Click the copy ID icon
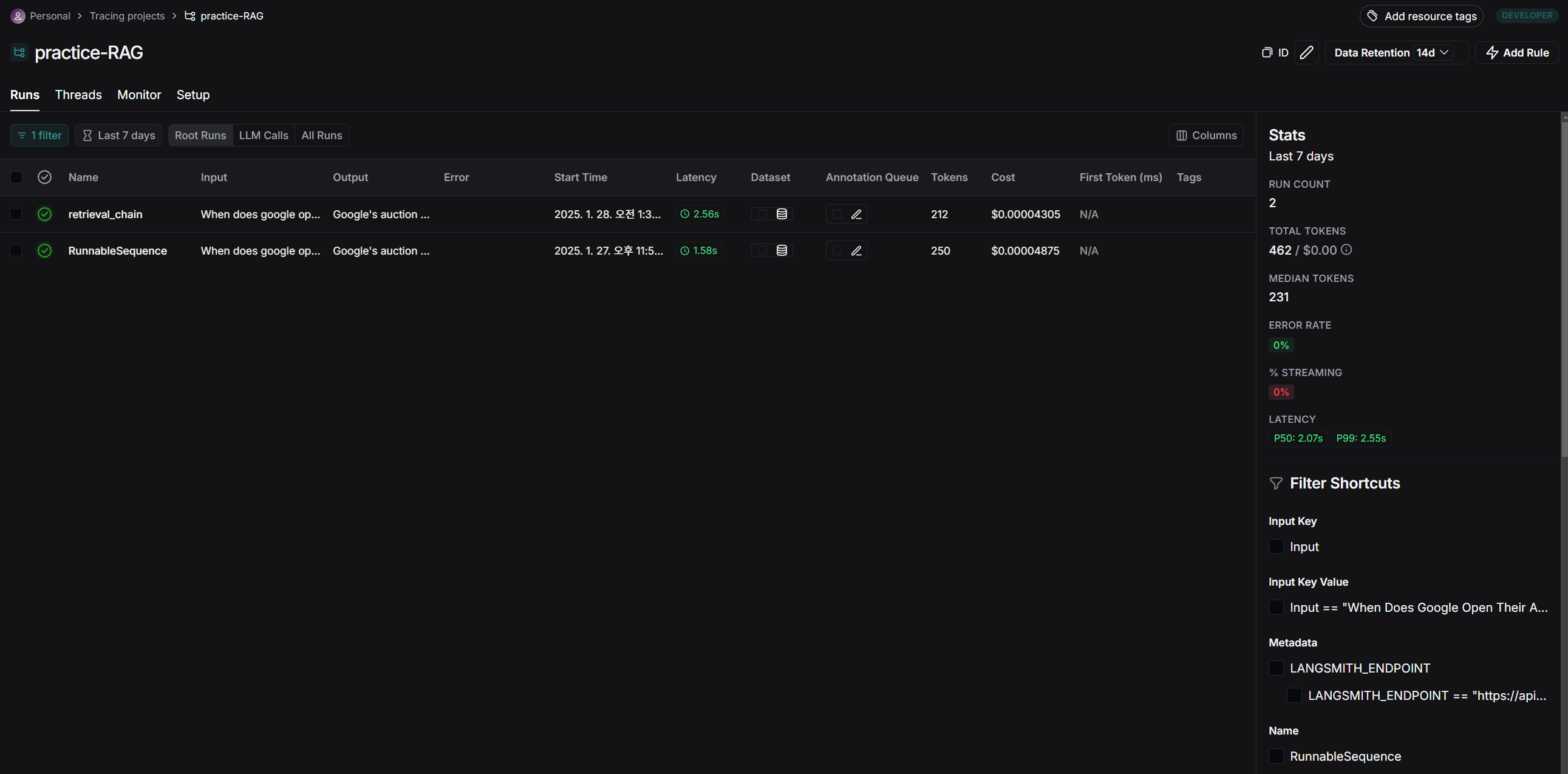 (1267, 52)
